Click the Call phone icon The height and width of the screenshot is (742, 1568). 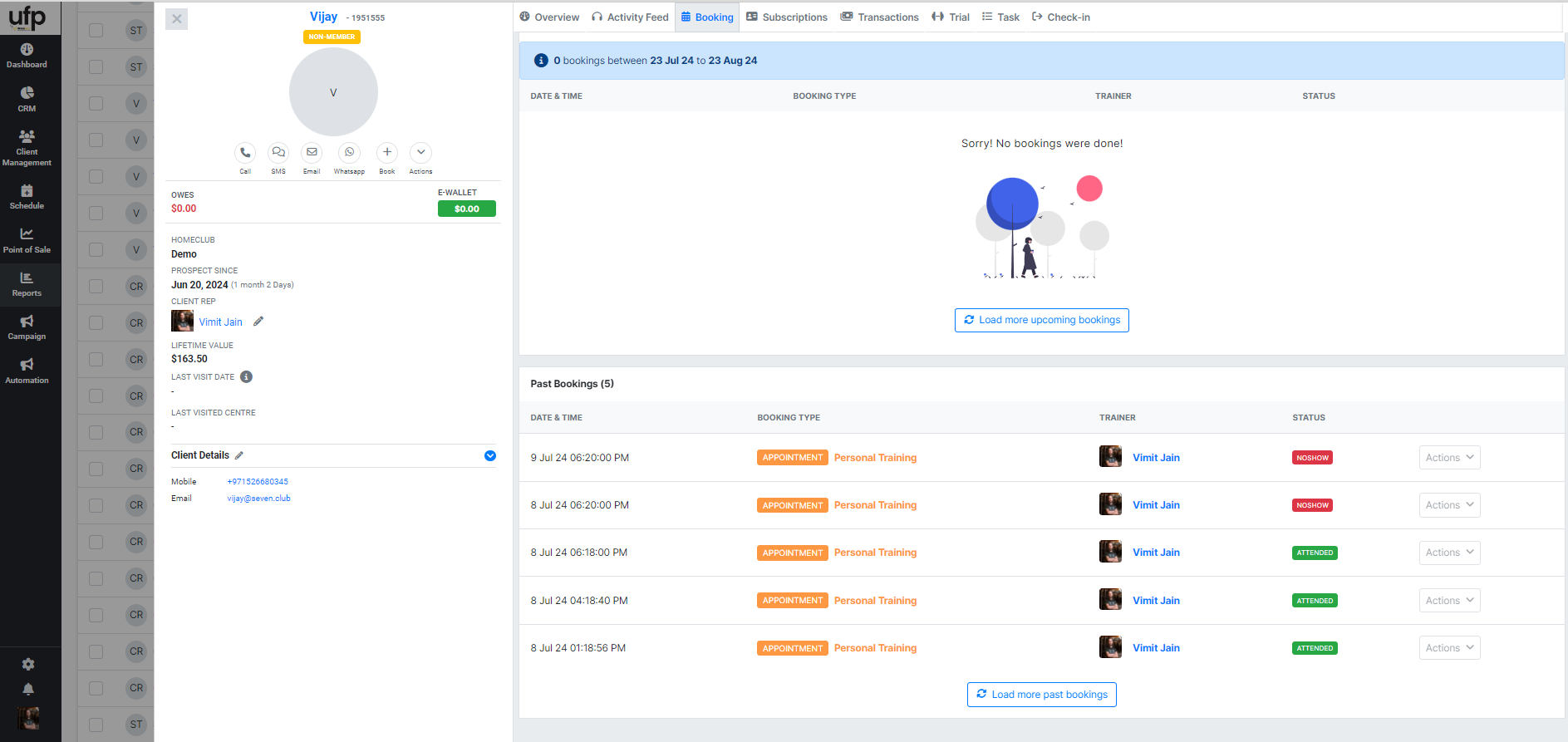245,153
